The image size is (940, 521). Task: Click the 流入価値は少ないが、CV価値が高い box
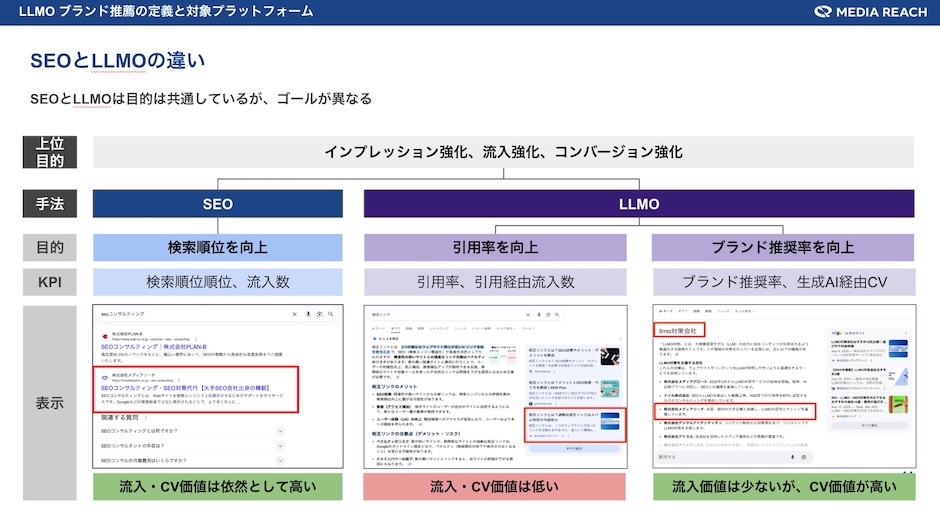(784, 486)
